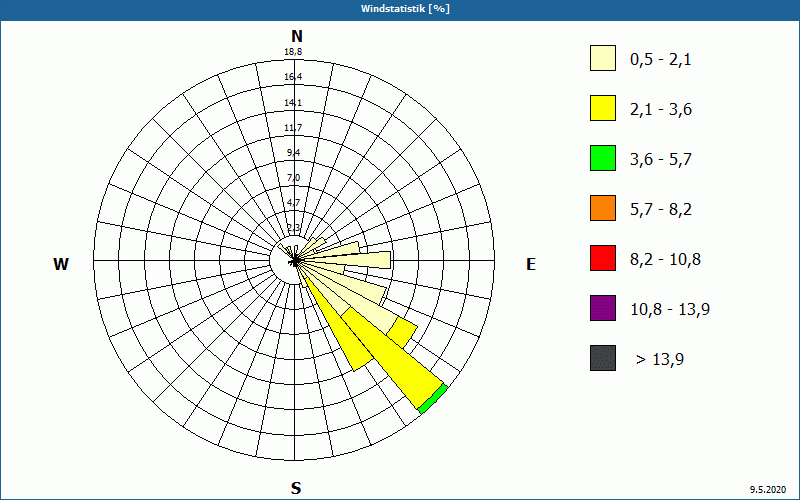Click the legend label '10,8 - 13,9'
Viewport: 800px width, 500px height.
(670, 310)
